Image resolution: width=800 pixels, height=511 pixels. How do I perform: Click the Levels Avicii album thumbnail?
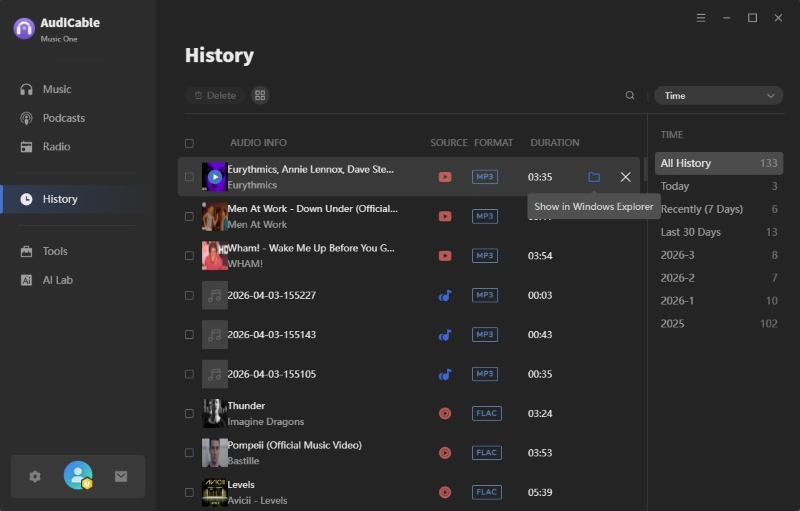pyautogui.click(x=215, y=492)
